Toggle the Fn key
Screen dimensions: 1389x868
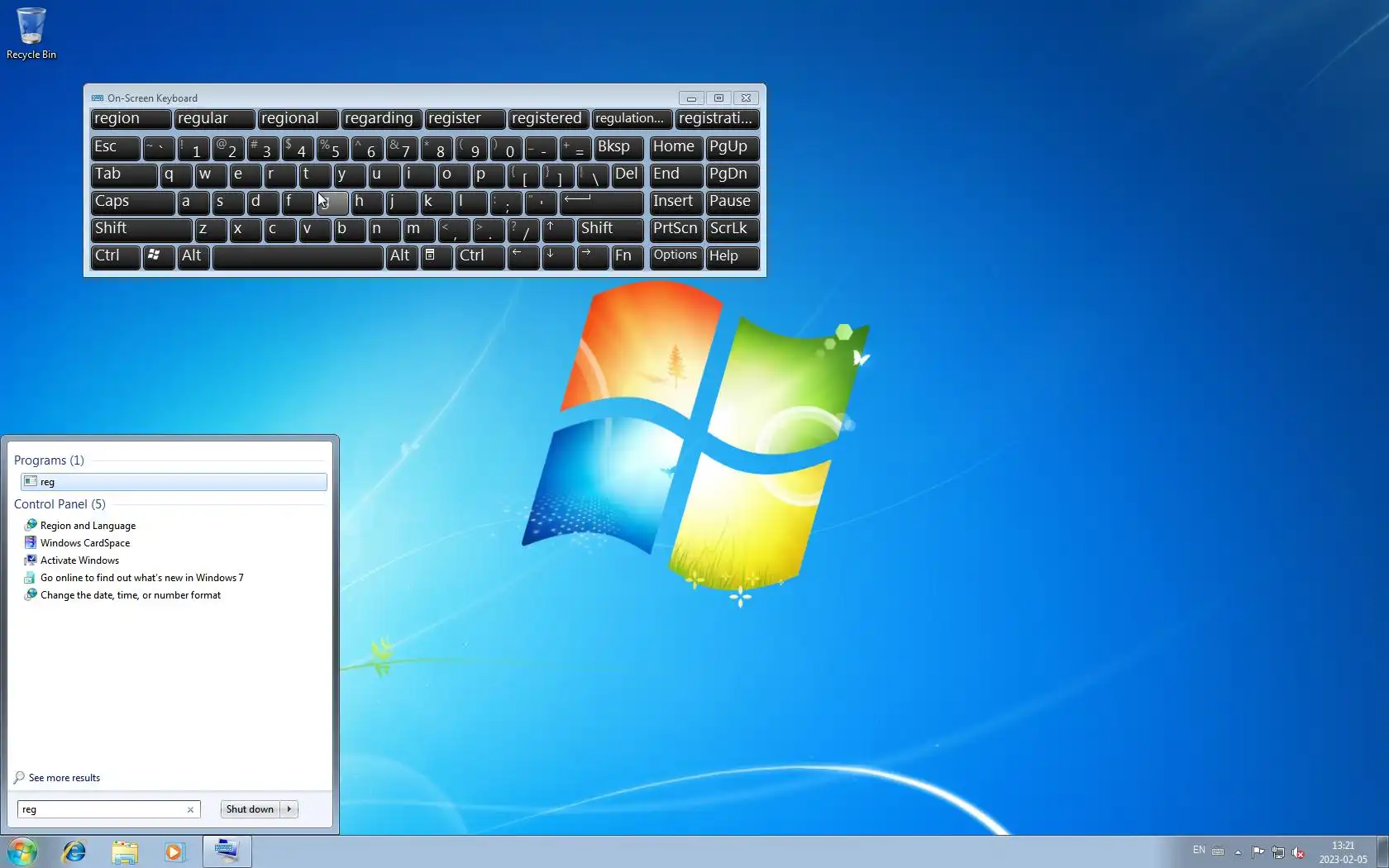[628, 257]
